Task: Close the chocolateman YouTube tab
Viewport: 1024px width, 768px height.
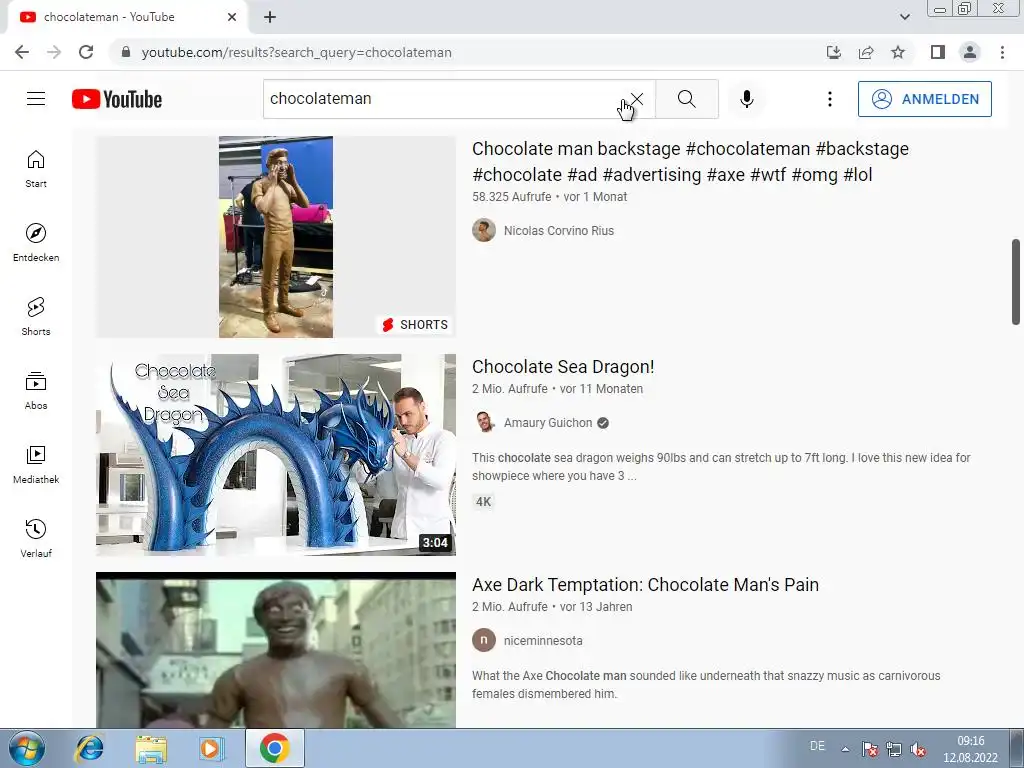Action: click(x=232, y=17)
